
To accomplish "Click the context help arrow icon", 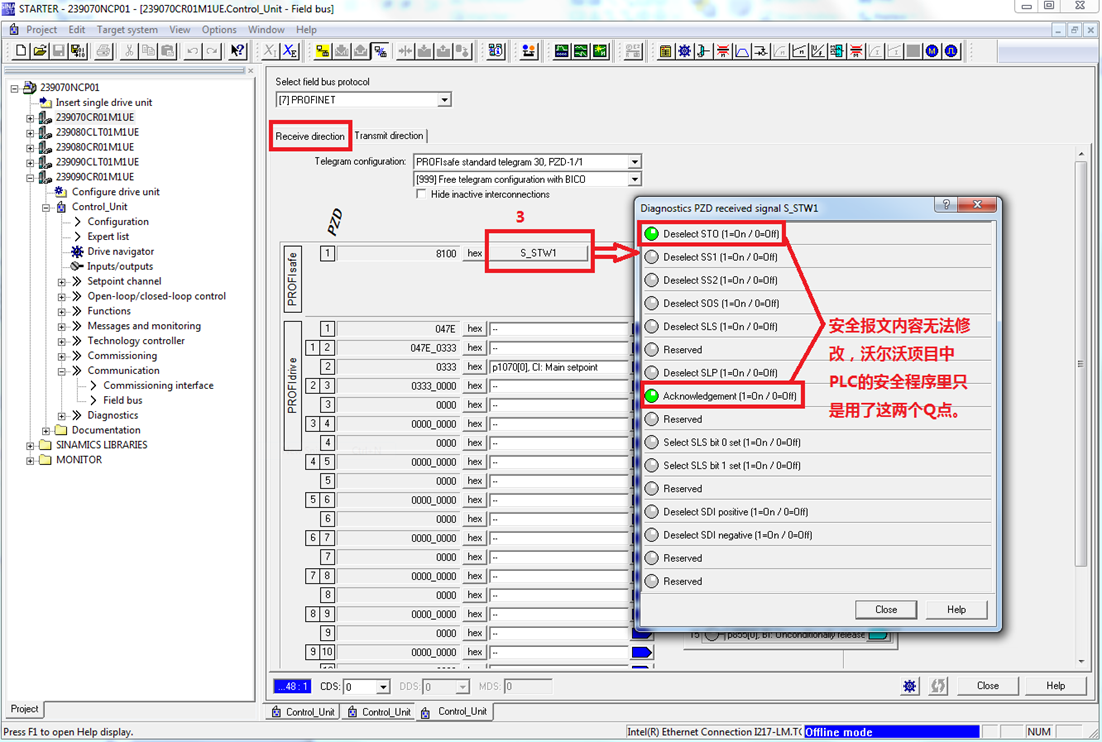I will click(237, 51).
